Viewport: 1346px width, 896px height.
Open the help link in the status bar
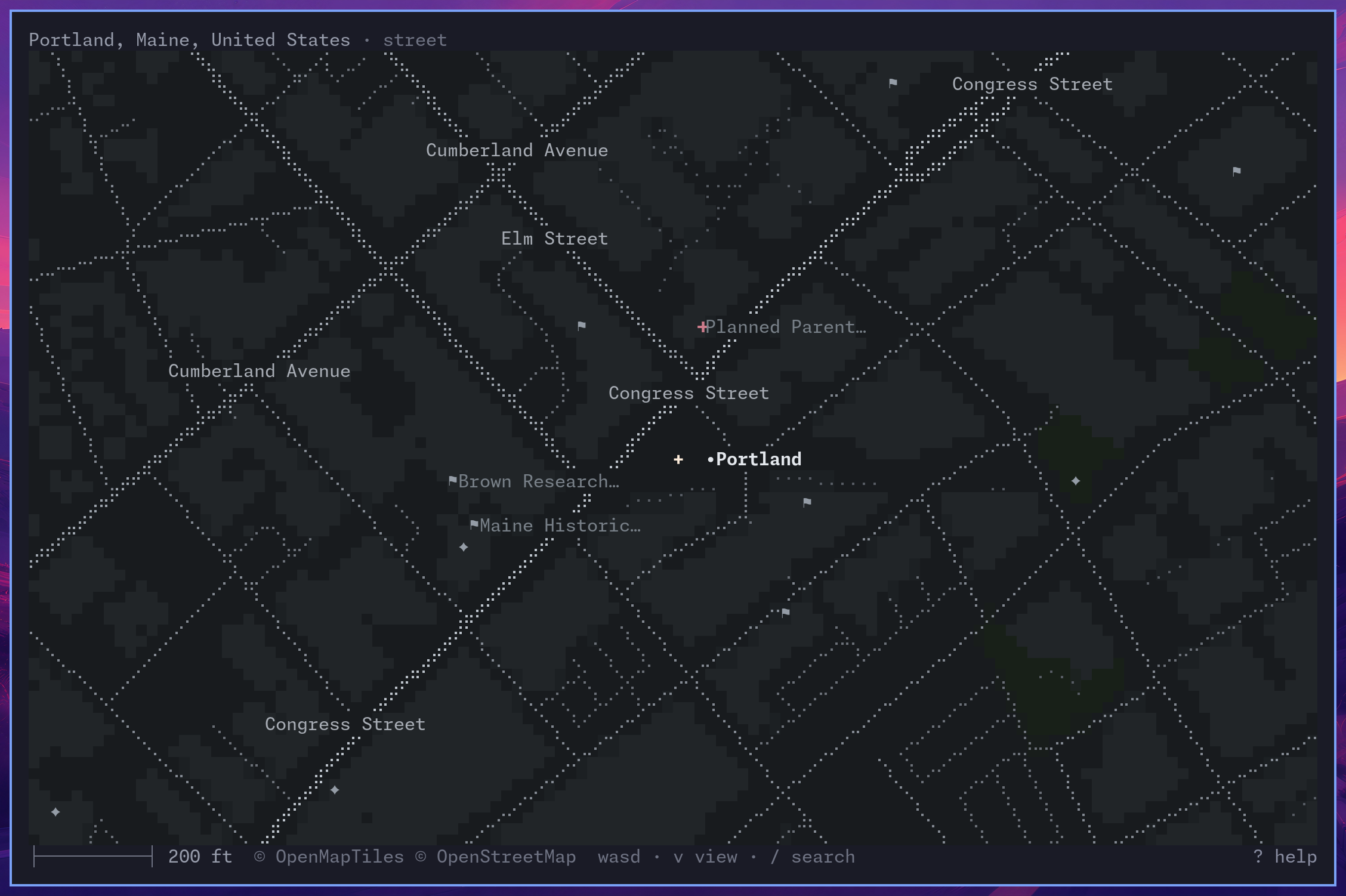(x=1285, y=857)
